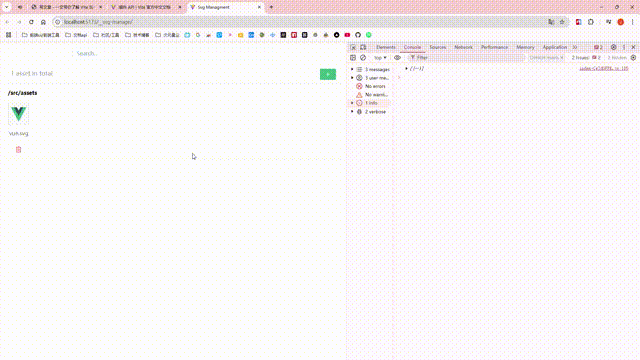Click the translate page icon
Image resolution: width=640 pixels, height=360 pixels.
point(551,22)
